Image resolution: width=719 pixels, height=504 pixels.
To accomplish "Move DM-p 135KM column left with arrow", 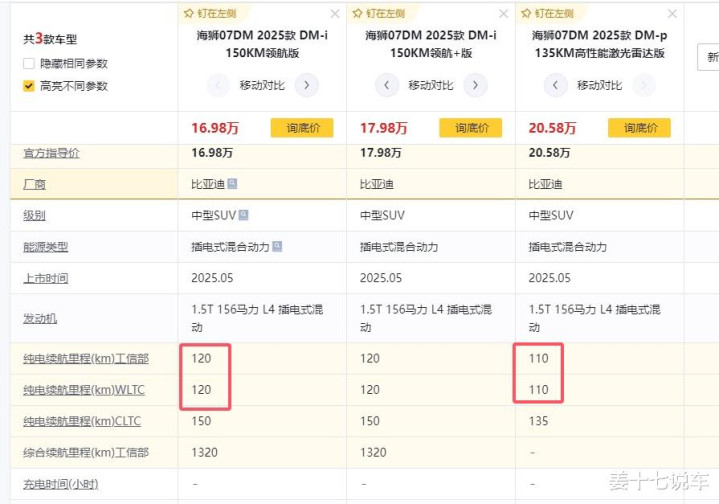I will (x=555, y=85).
